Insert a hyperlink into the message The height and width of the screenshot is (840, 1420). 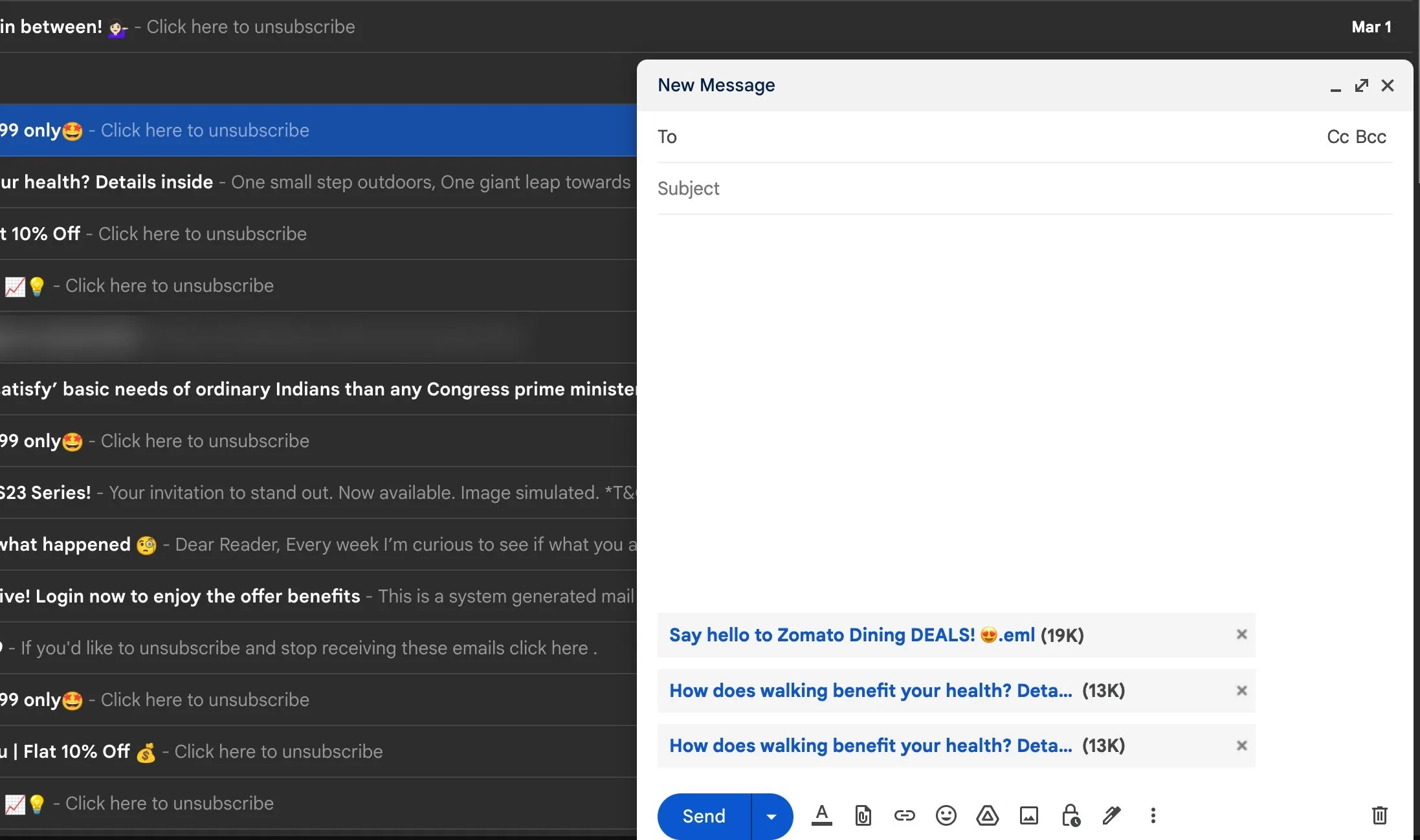point(904,816)
